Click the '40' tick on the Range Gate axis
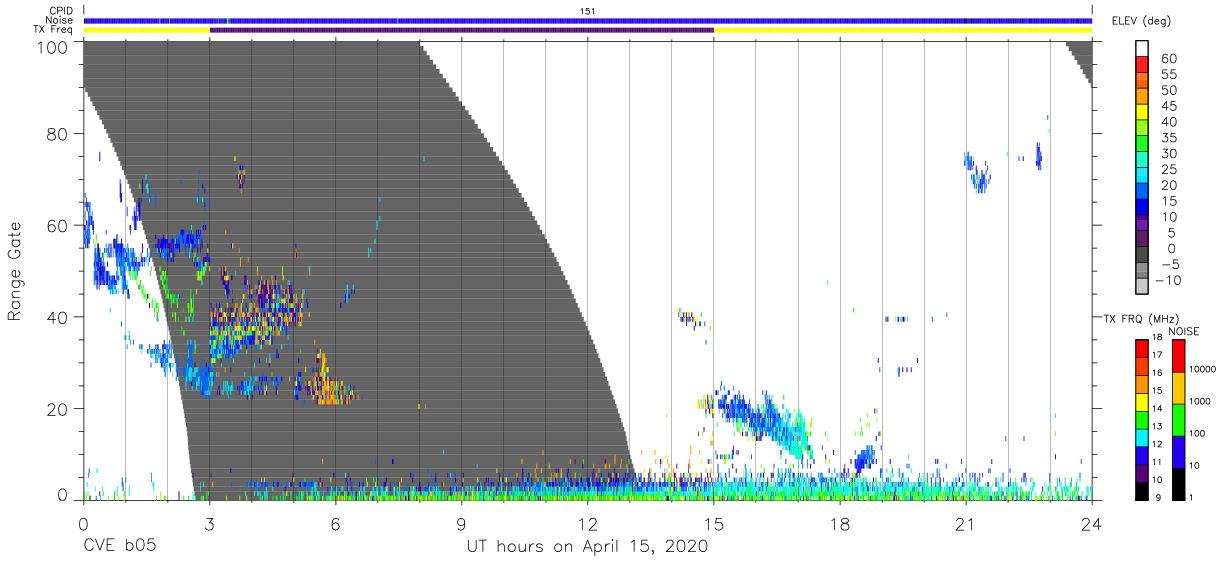The width and height of the screenshot is (1228, 567). click(x=60, y=317)
